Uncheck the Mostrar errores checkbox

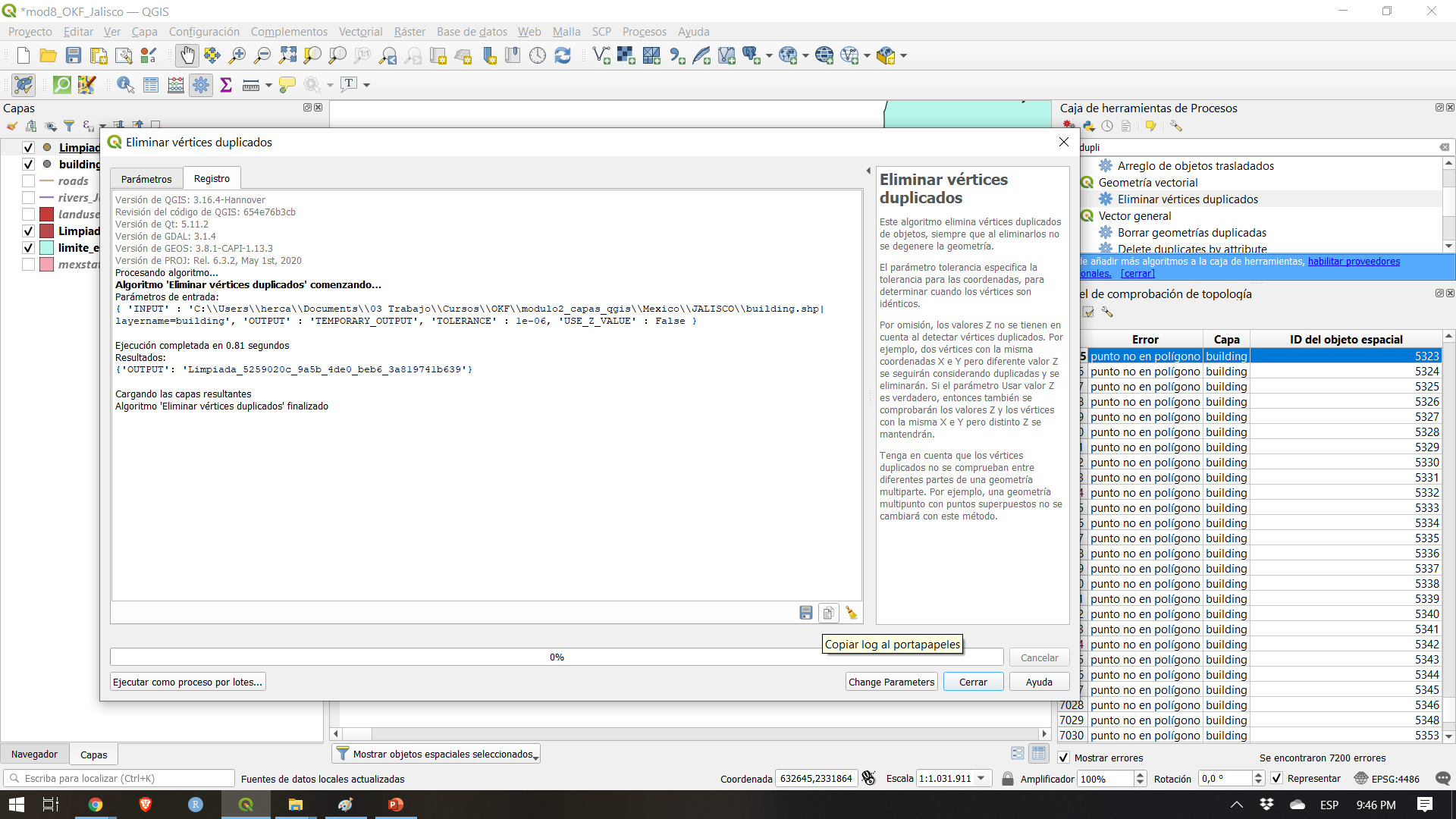click(x=1064, y=758)
